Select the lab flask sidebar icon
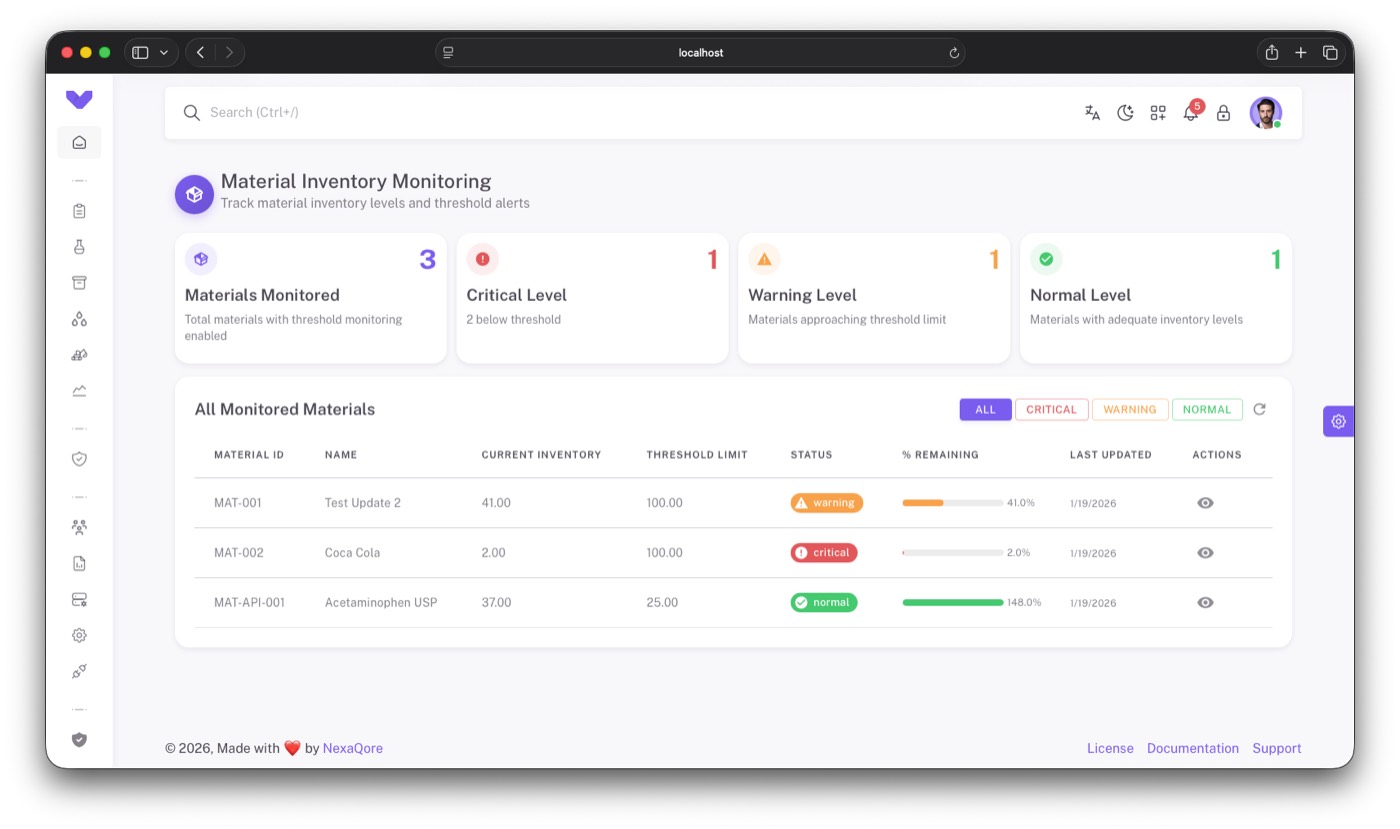Screen dimensions: 1400x829 pyautogui.click(x=79, y=247)
